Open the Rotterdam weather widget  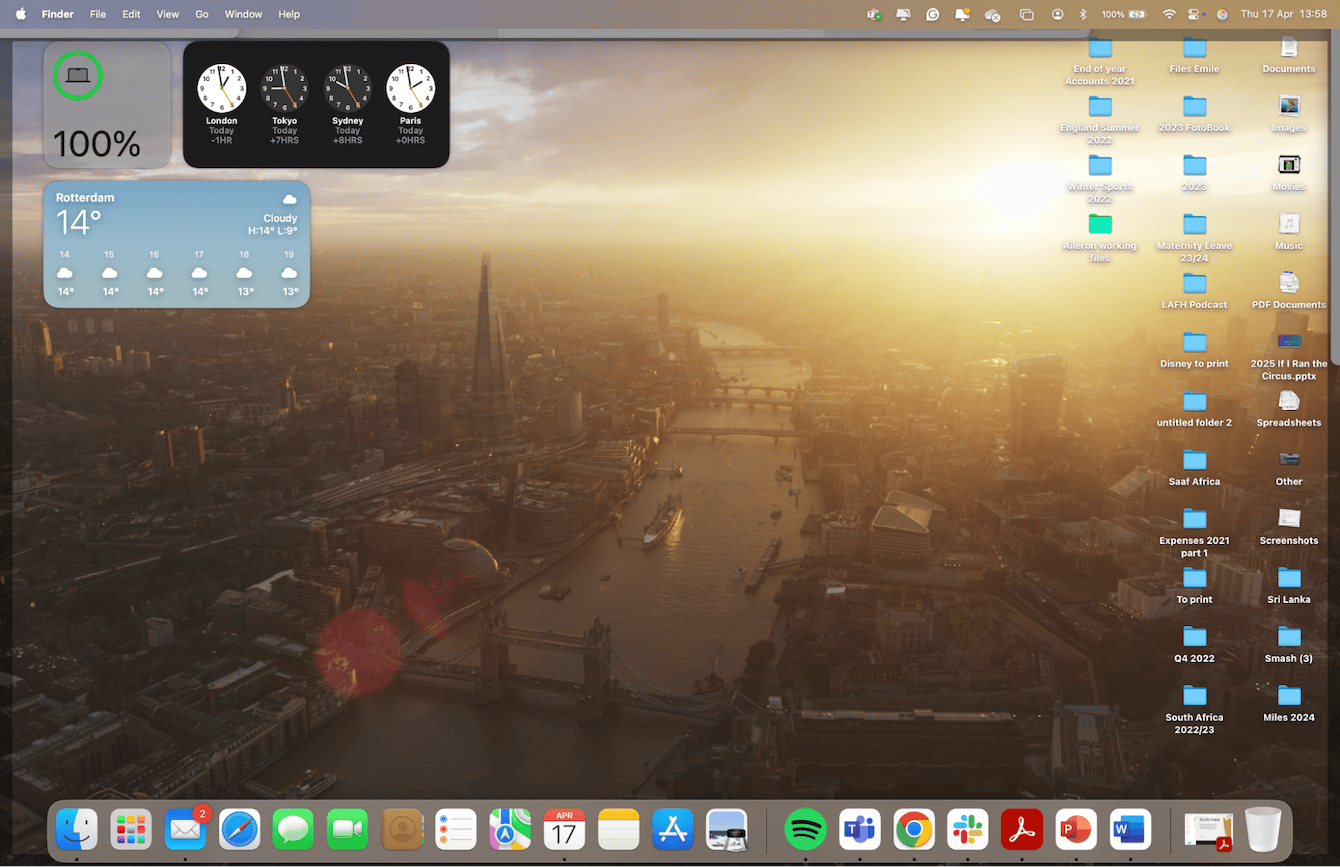click(176, 243)
